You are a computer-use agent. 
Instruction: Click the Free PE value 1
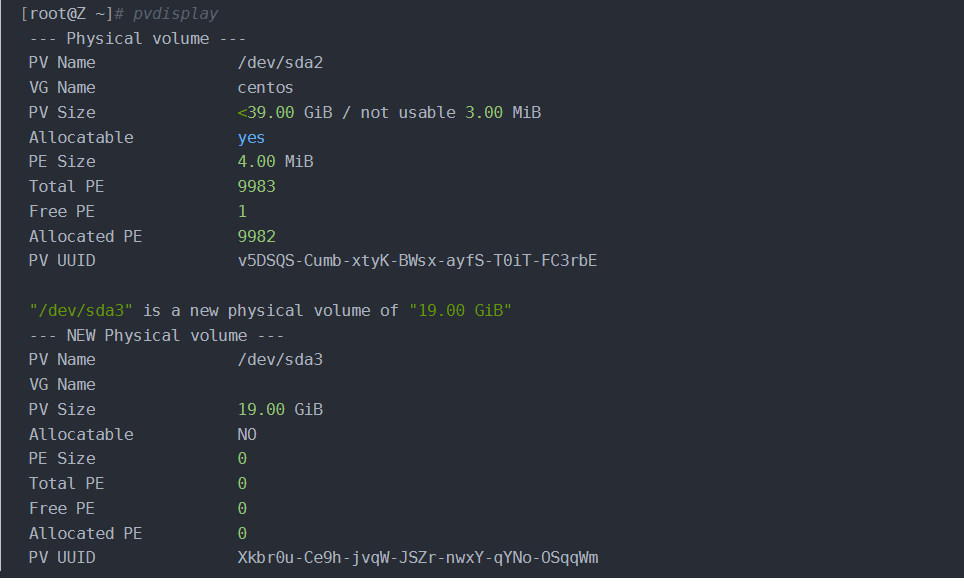[242, 212]
